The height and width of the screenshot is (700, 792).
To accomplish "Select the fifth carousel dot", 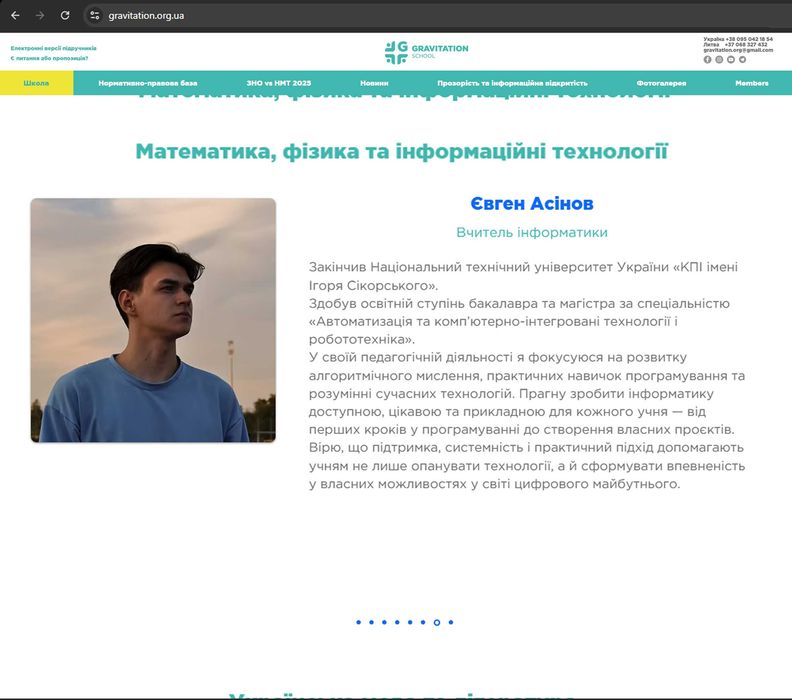I will pyautogui.click(x=410, y=622).
